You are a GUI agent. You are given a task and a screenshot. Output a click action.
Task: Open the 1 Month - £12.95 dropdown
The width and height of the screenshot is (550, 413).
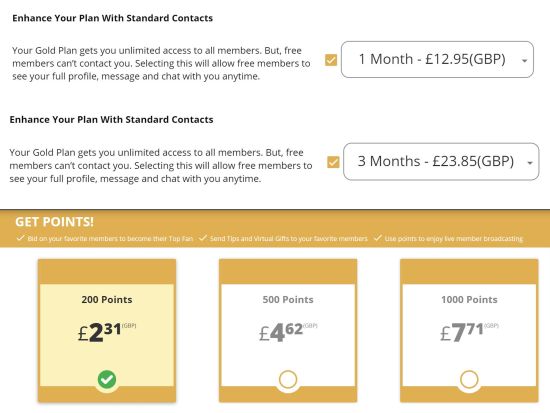(437, 59)
